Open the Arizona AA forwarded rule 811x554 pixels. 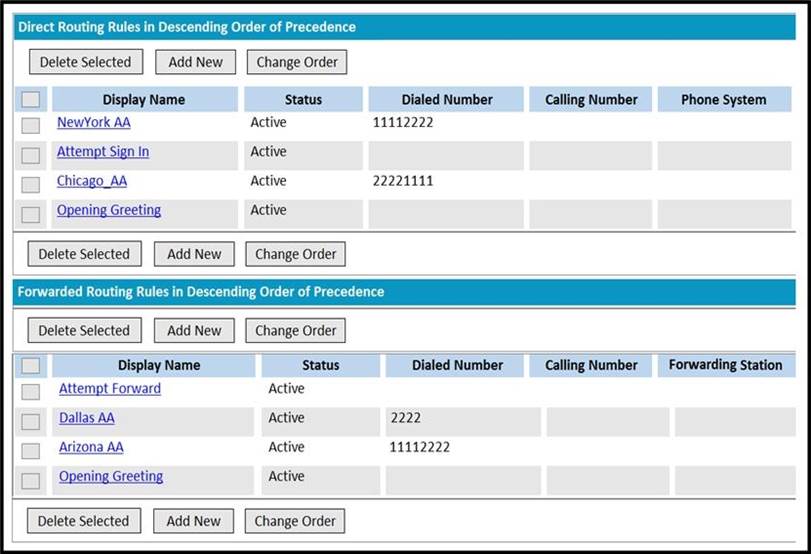coord(91,447)
